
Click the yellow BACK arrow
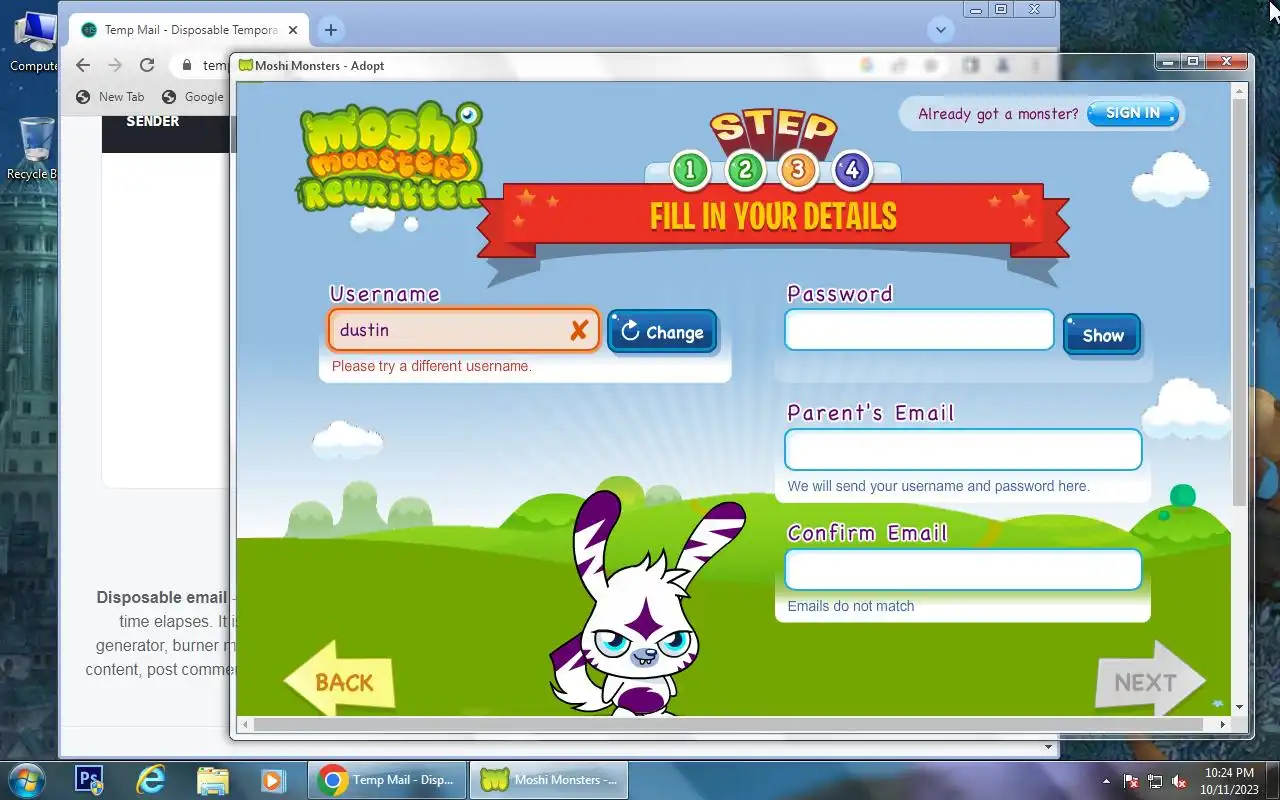point(339,680)
